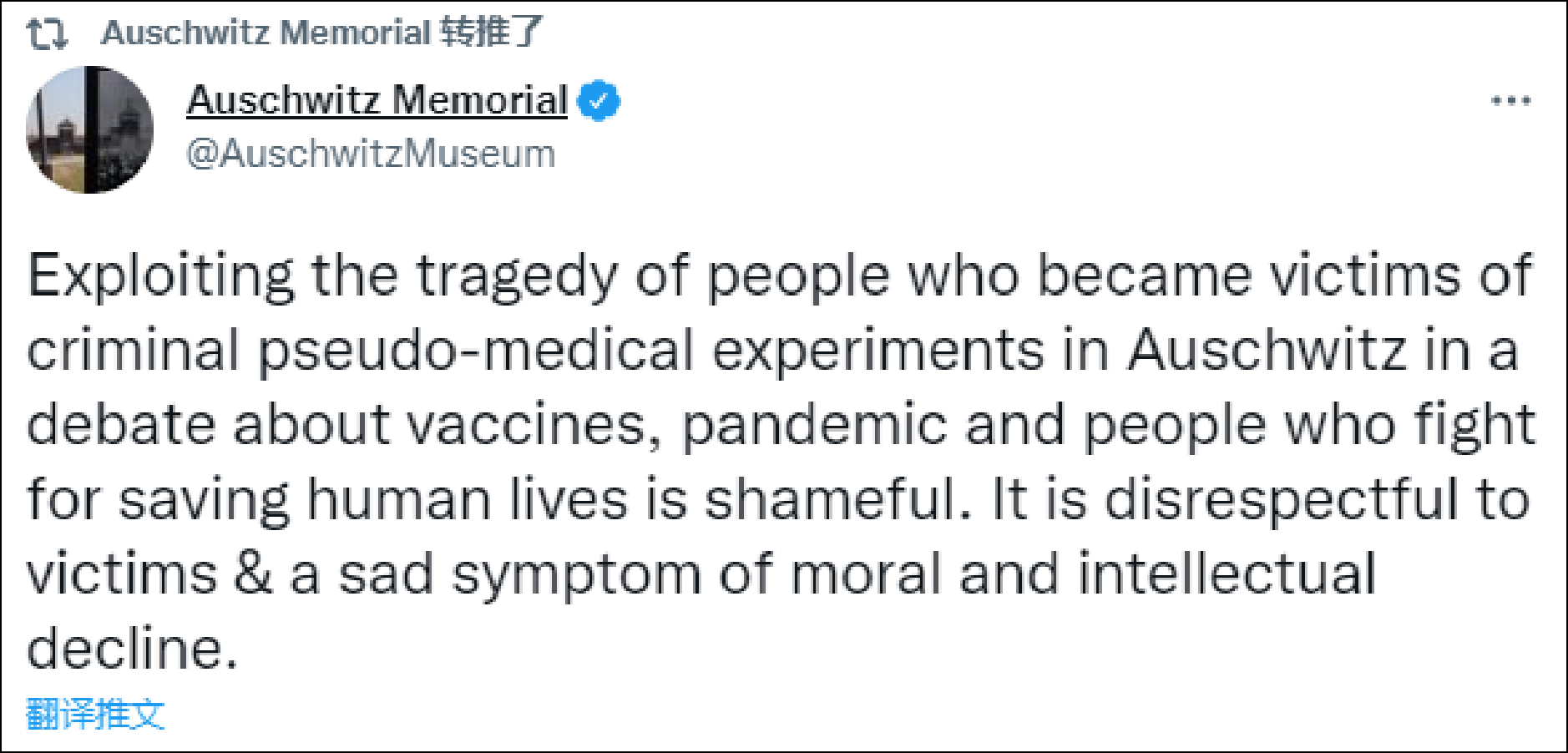Click "pseudo-medical" in the tweet text

(x=476, y=351)
